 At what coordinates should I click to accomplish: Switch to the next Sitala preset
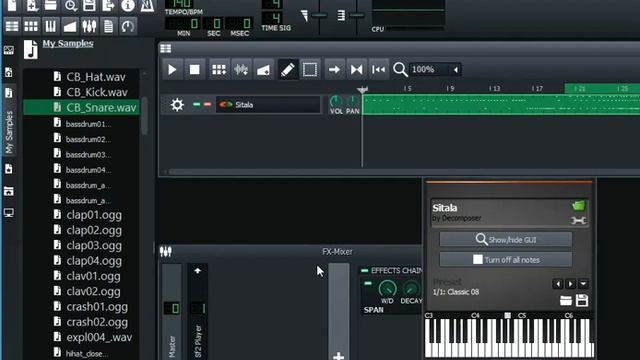point(570,284)
